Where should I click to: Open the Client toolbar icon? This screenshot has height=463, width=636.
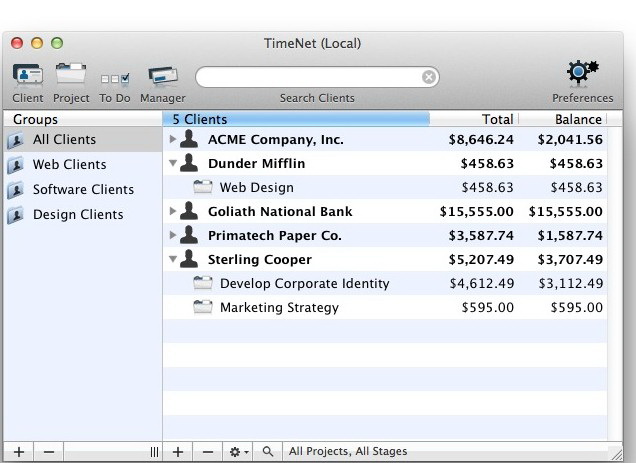28,74
